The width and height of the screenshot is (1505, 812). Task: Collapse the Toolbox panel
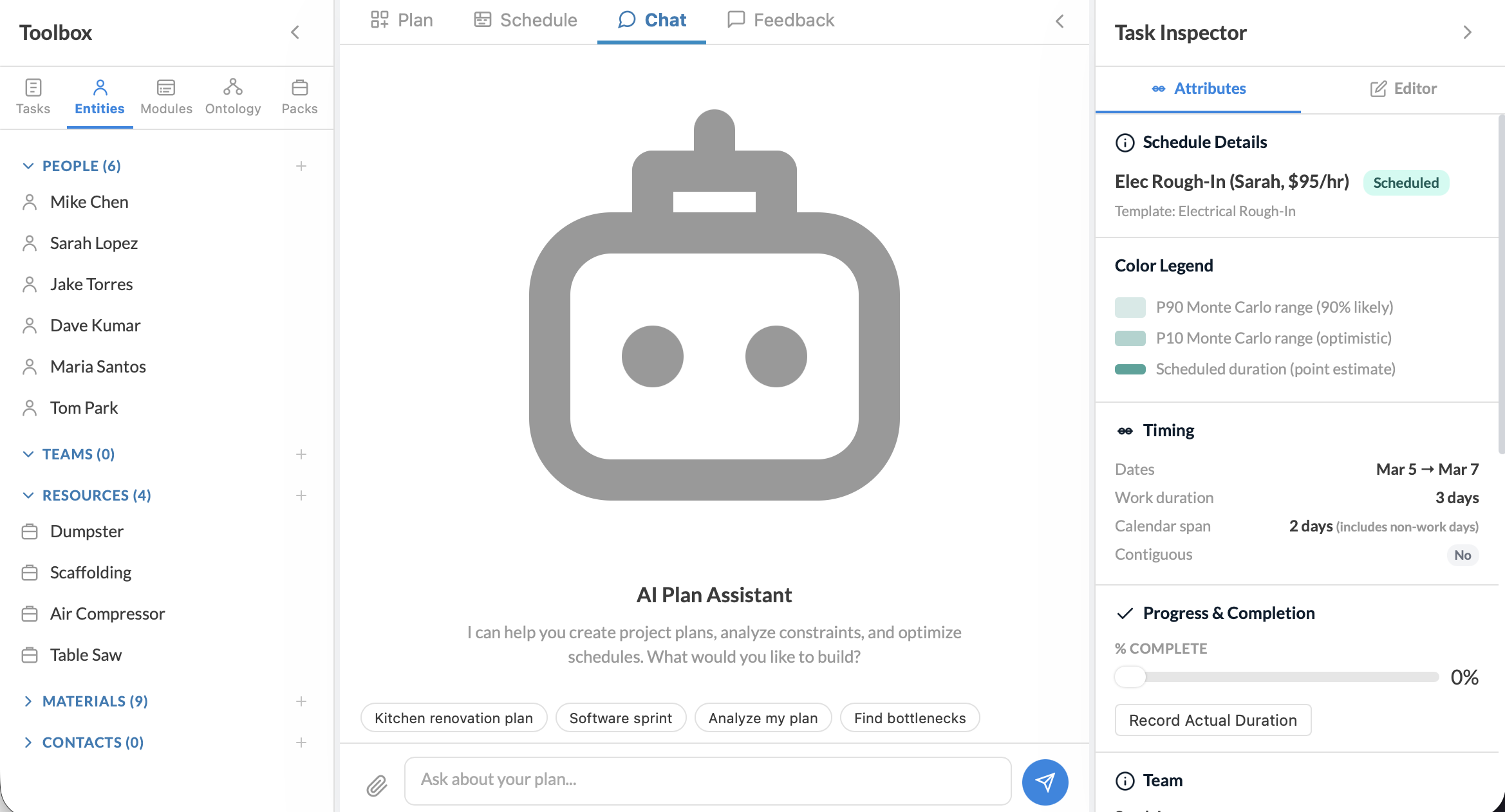pyautogui.click(x=295, y=32)
